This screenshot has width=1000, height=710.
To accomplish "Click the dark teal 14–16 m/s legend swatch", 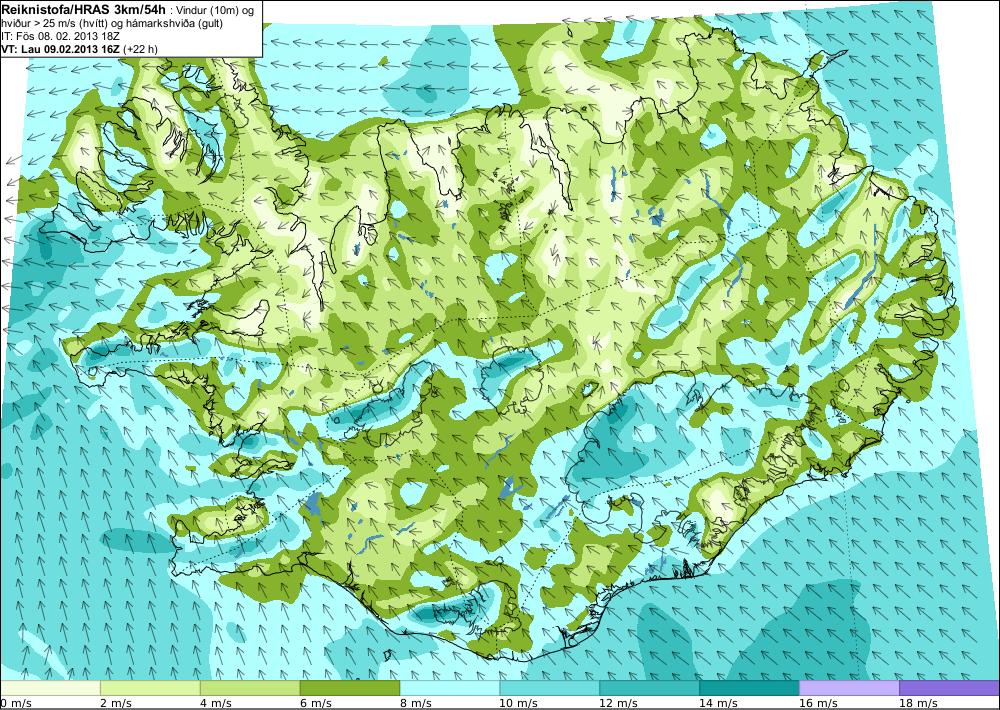I will coord(749,688).
